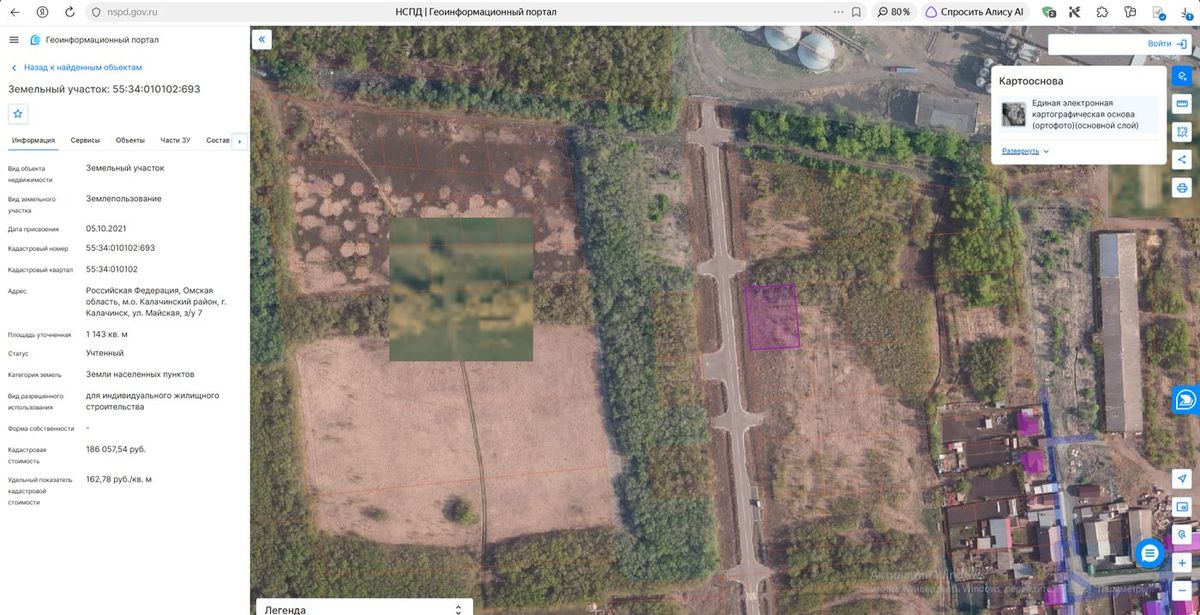The width and height of the screenshot is (1200, 615).
Task: Go back via Назад к найденным объектам
Action: 76,67
